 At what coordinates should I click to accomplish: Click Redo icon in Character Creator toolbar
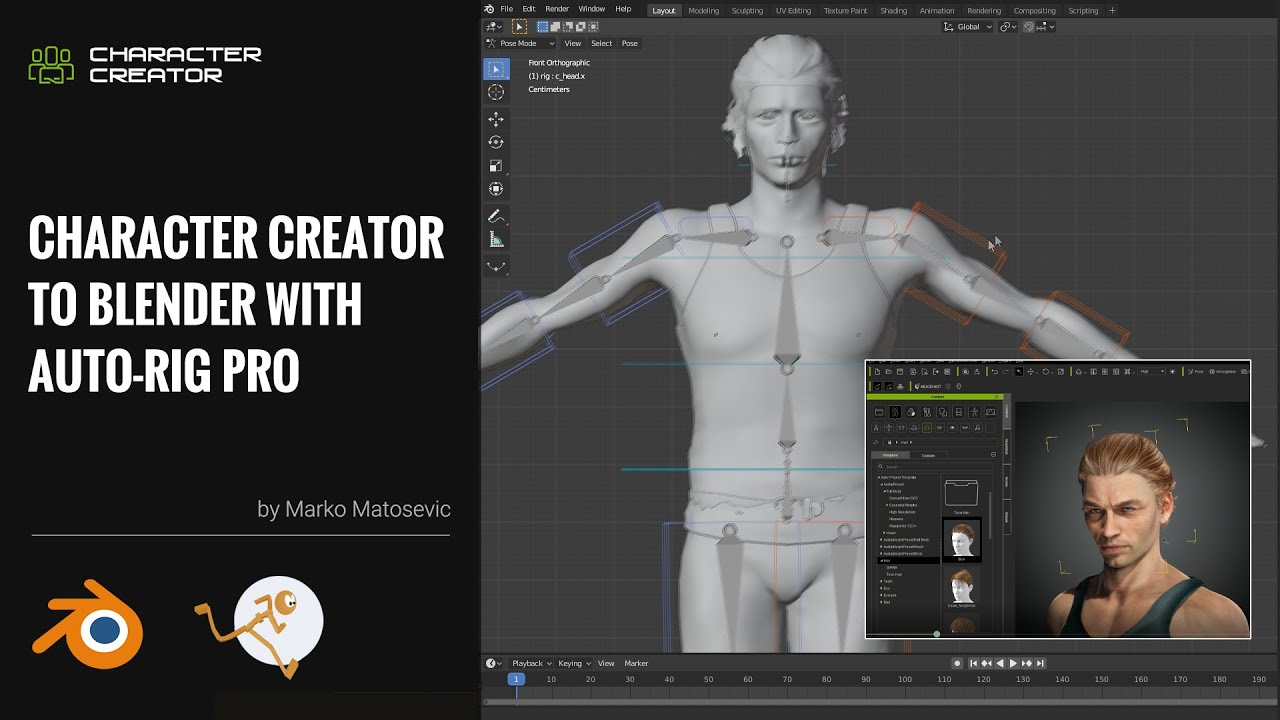pos(1005,372)
